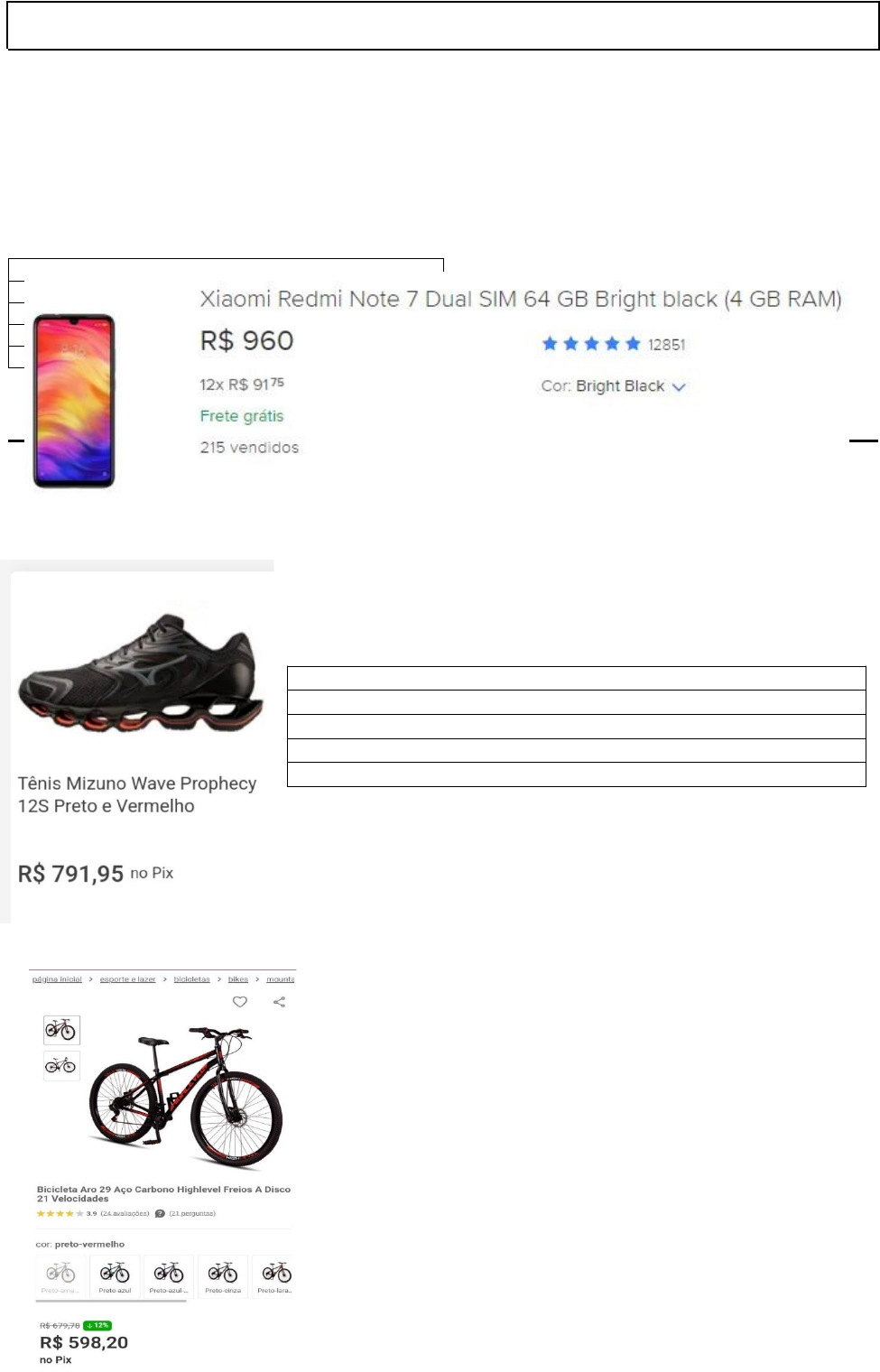Image resolution: width=880 pixels, height=1372 pixels.
Task: Click the blue star rating of Xiaomi
Action: coord(591,344)
